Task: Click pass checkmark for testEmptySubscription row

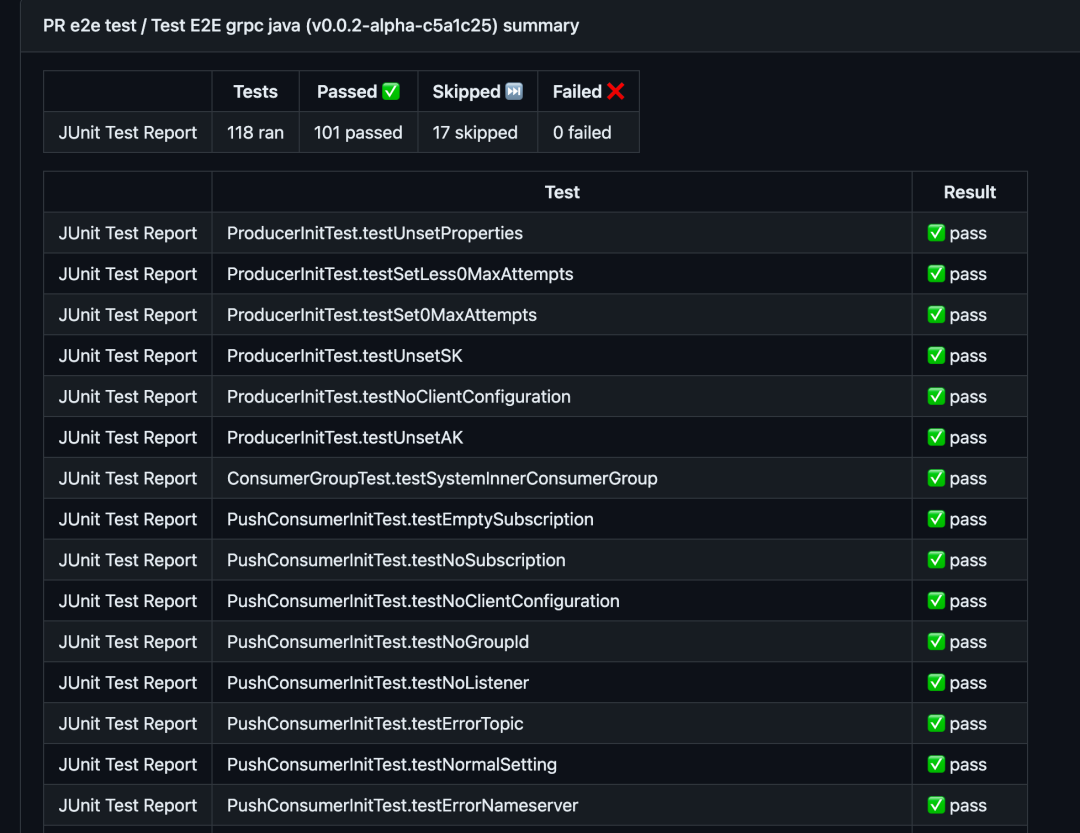Action: pos(936,519)
